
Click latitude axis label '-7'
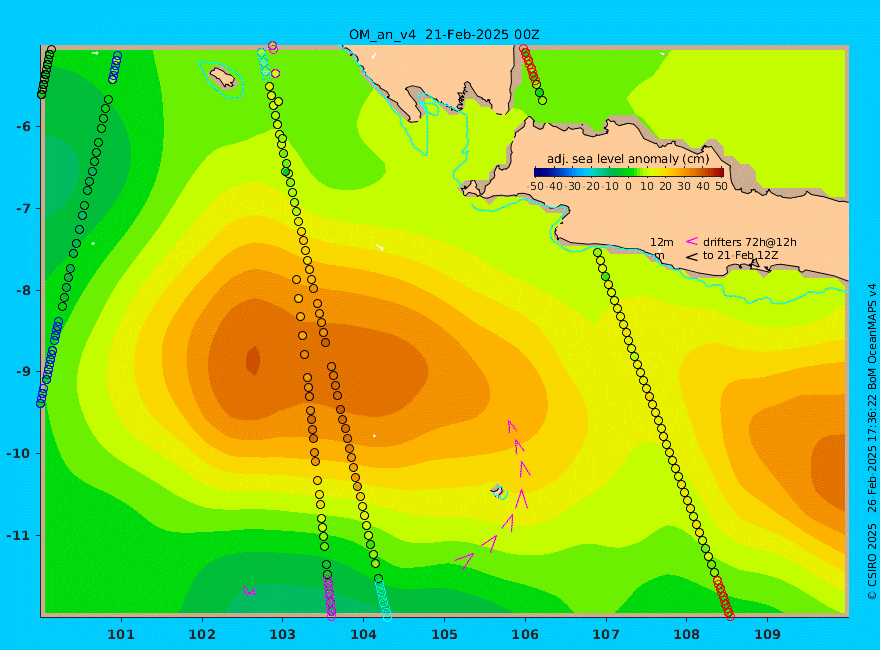pos(23,208)
